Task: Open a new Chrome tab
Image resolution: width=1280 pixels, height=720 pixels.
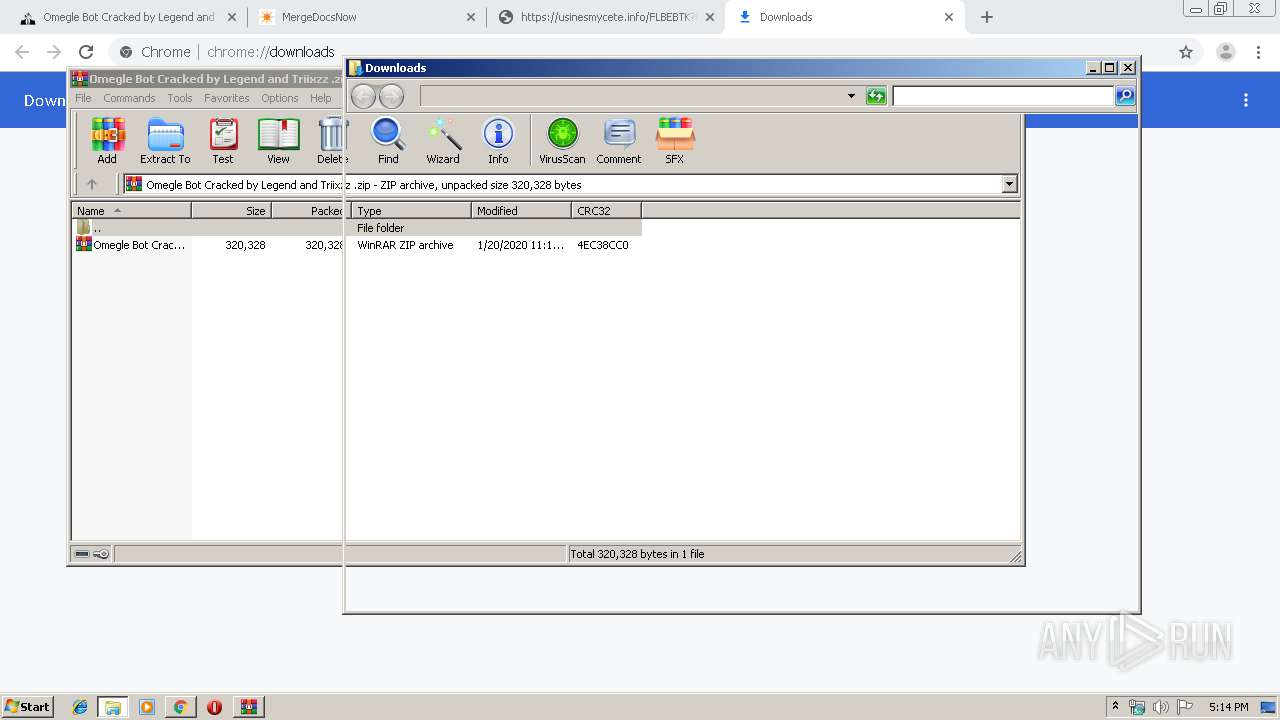Action: pos(987,17)
